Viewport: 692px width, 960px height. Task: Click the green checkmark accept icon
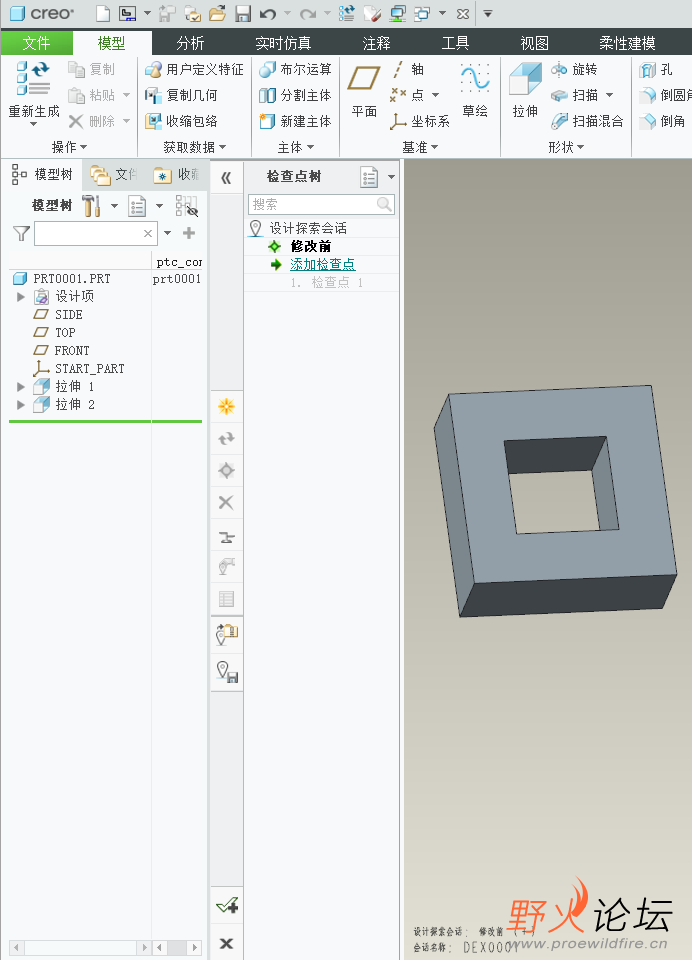227,905
